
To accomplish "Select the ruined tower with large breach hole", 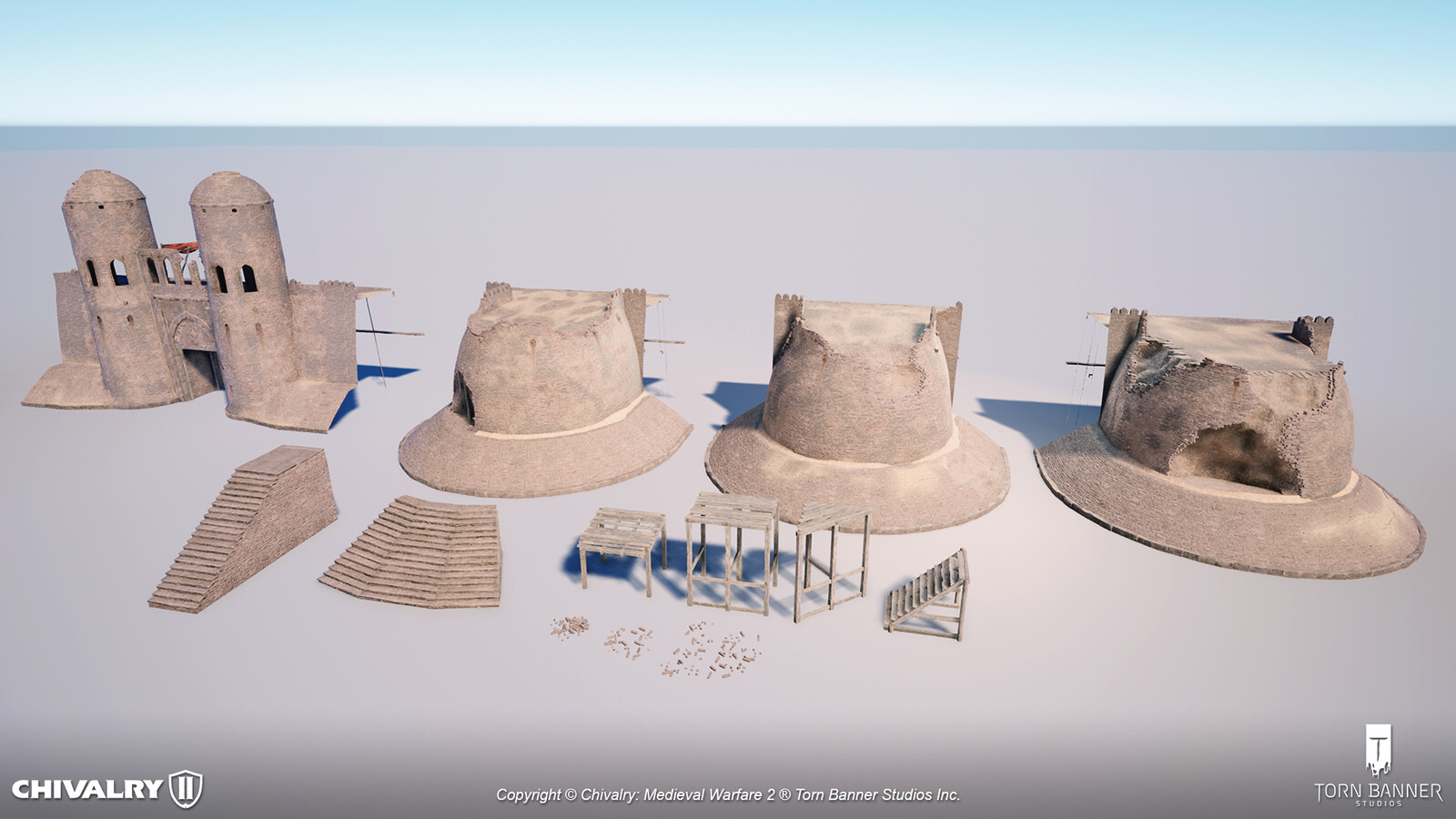I will point(1229,441).
